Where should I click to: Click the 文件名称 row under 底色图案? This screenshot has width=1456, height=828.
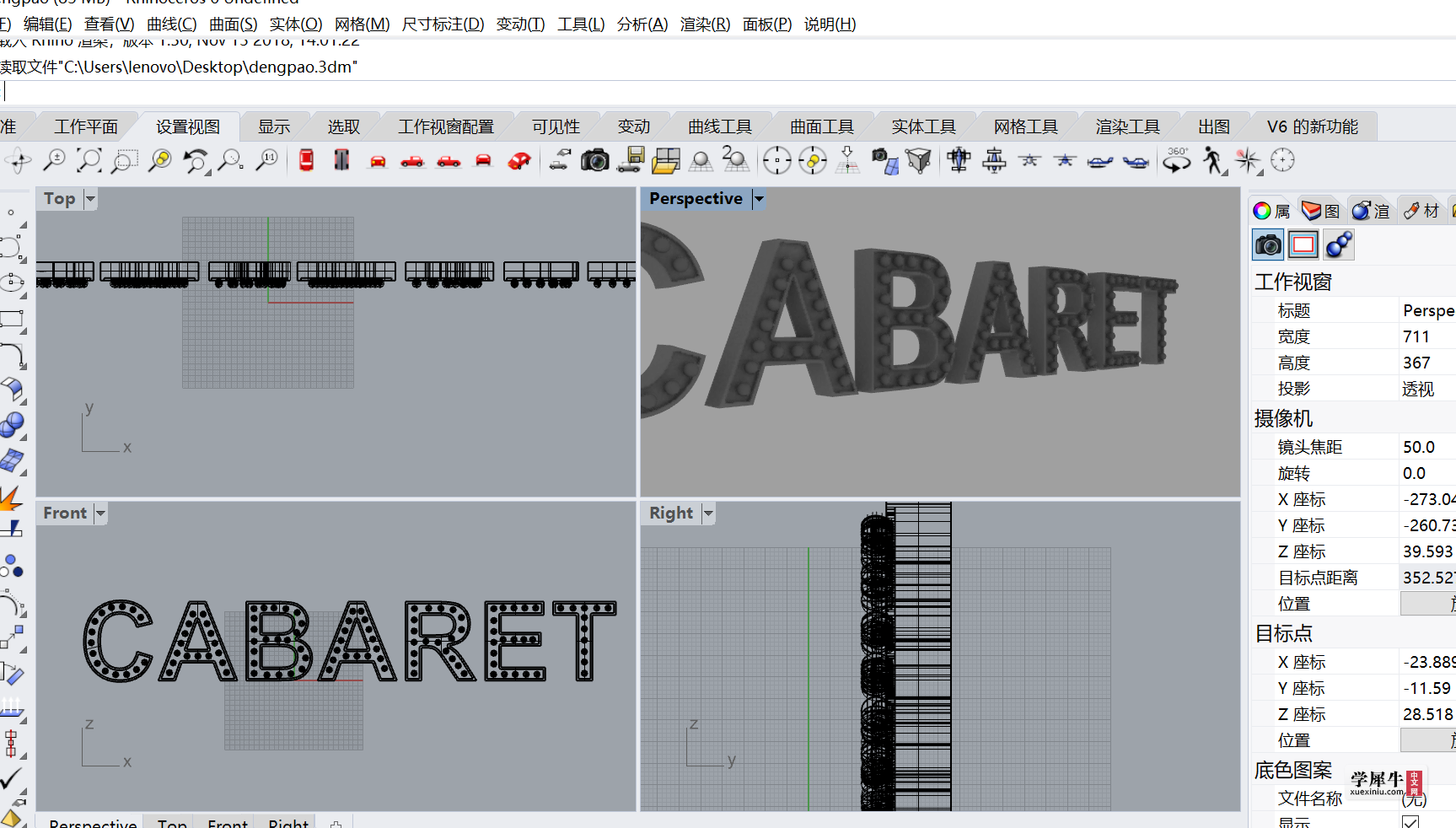coord(1353,798)
